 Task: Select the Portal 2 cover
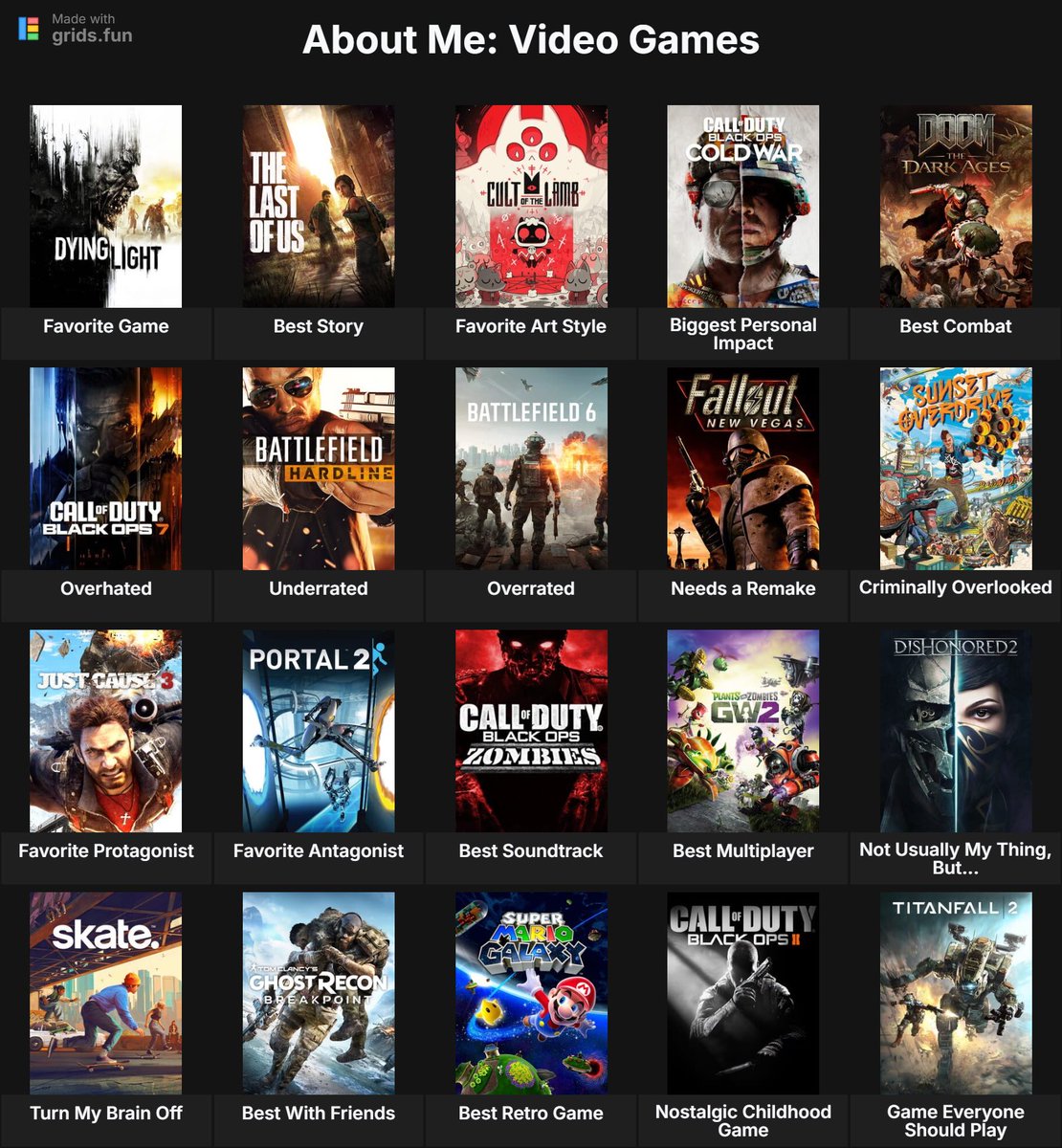pos(319,731)
